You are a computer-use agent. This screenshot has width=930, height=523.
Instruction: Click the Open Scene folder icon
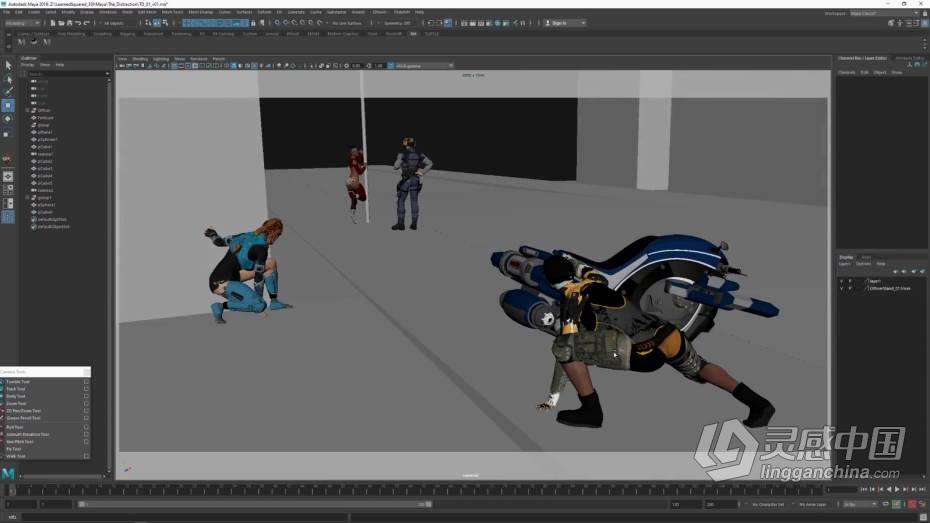pos(61,23)
